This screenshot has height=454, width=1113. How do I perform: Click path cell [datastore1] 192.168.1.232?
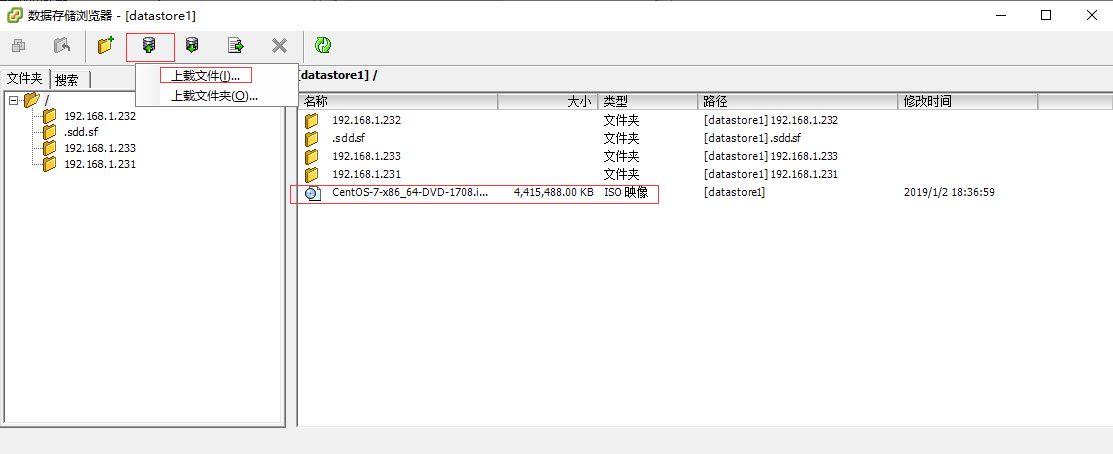(x=771, y=120)
